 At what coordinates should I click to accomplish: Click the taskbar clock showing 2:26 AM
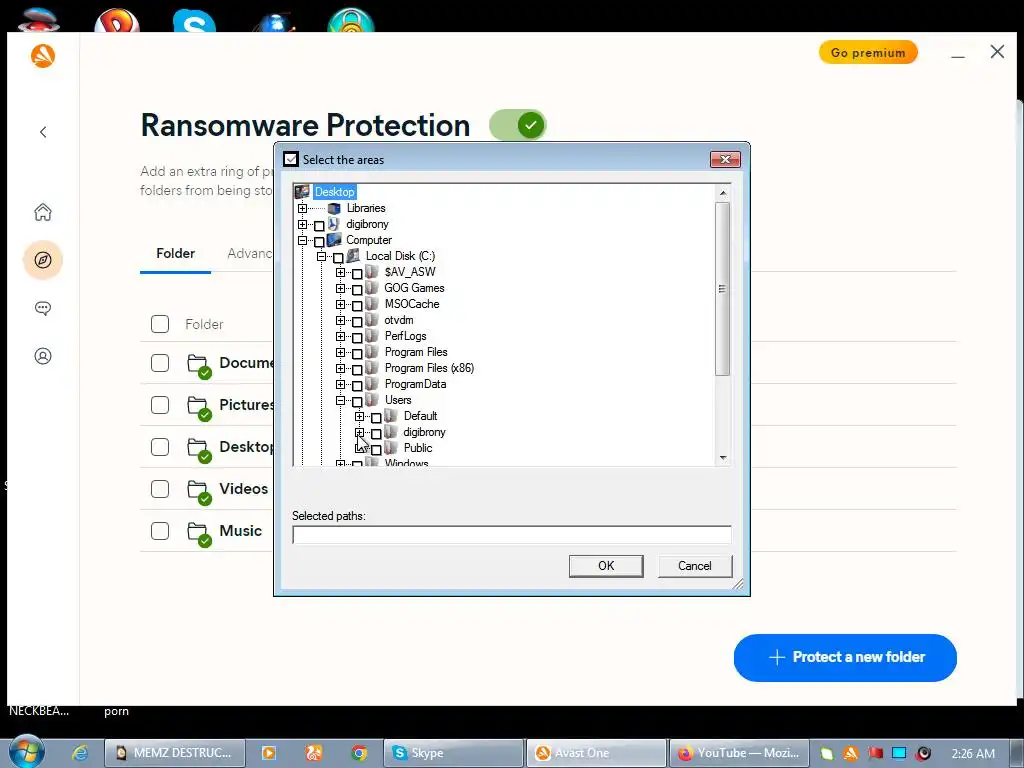coord(973,754)
